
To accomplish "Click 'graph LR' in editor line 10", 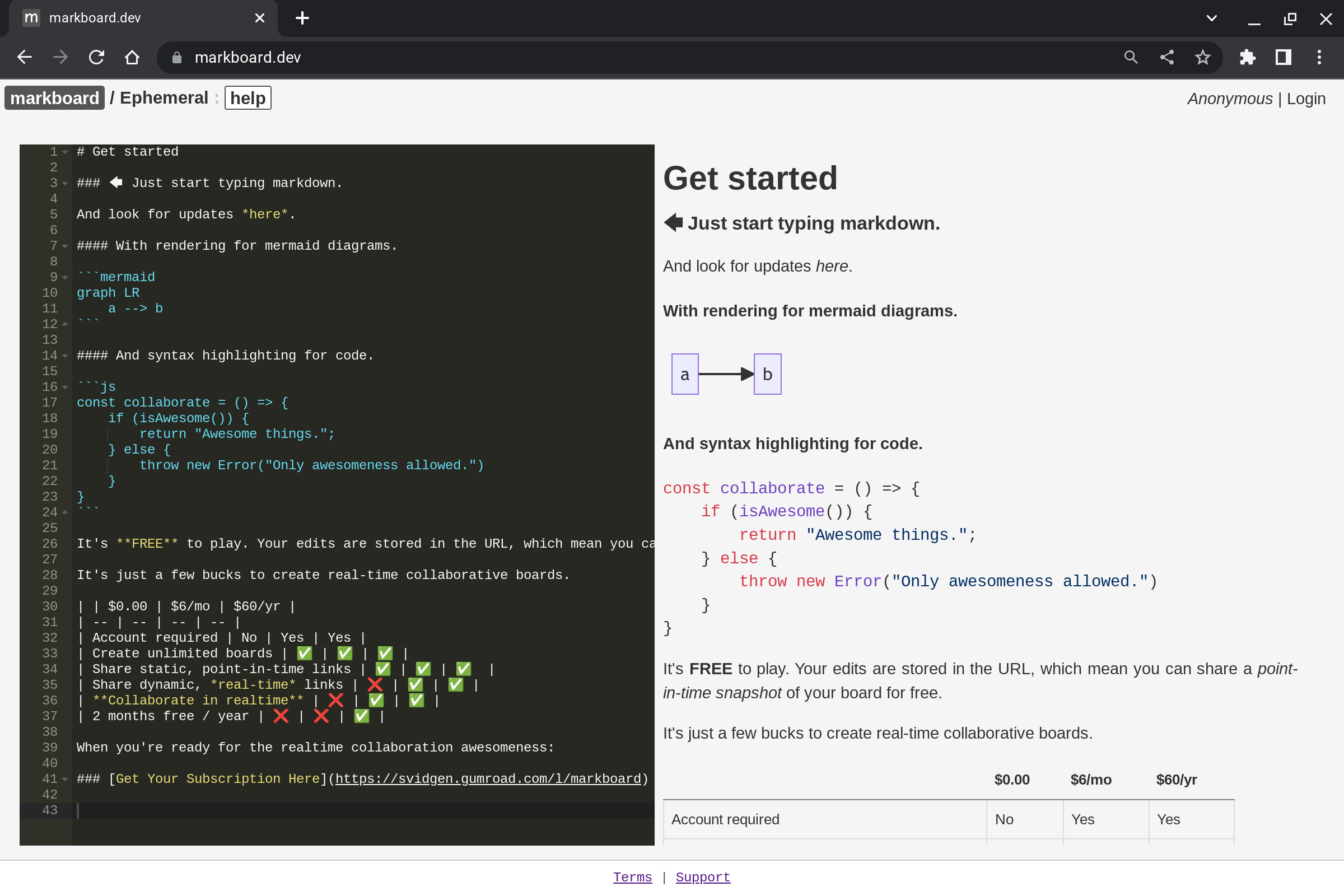I will point(108,292).
